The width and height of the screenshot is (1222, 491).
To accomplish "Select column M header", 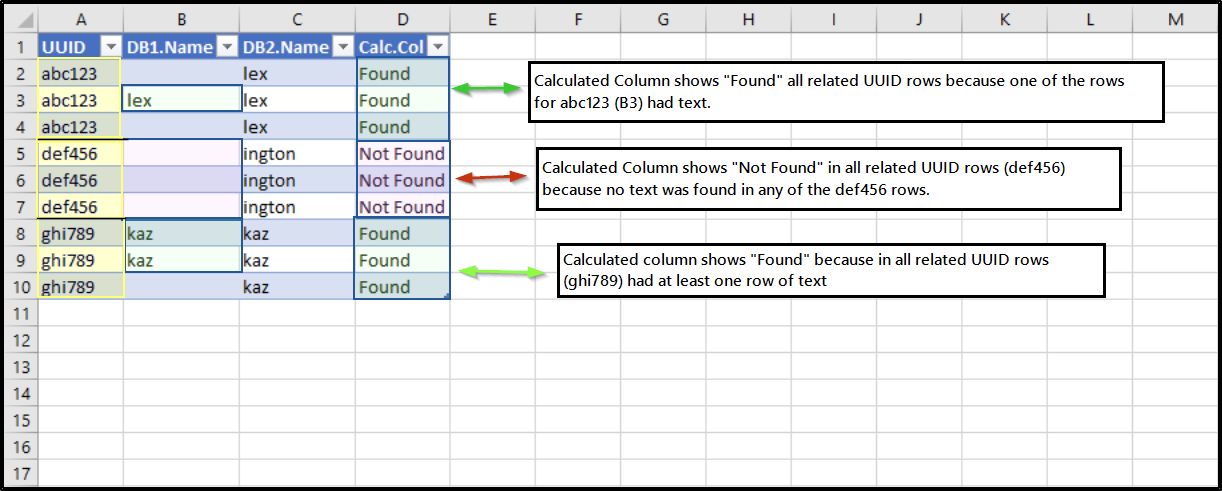I will click(1174, 20).
